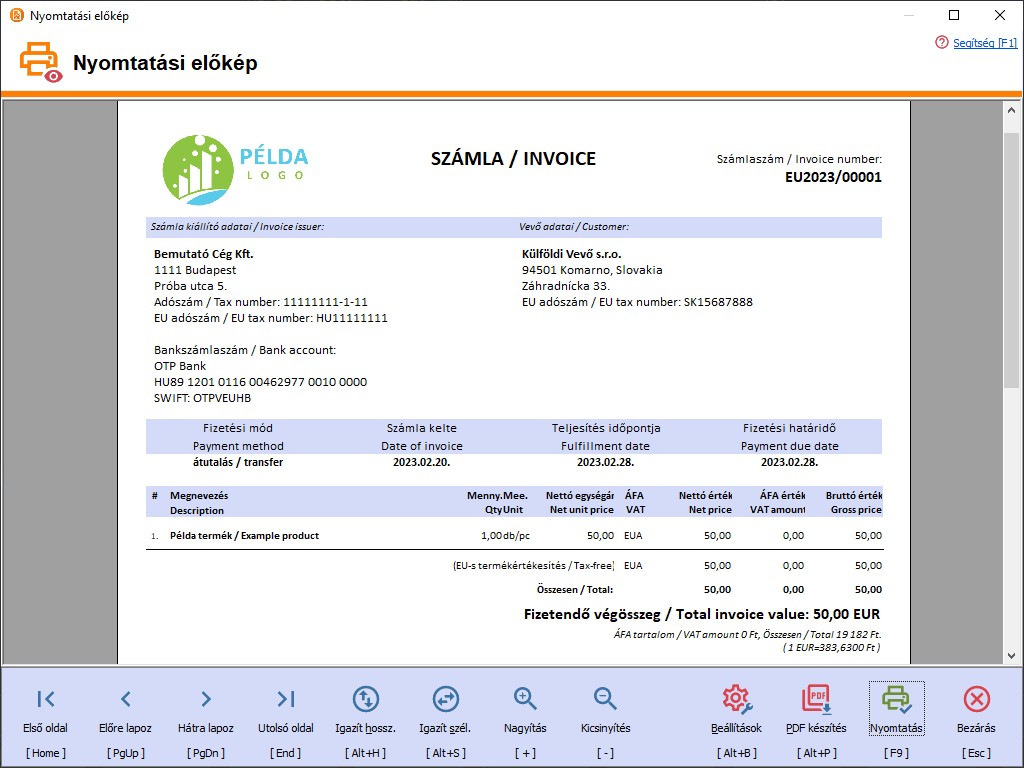Image resolution: width=1024 pixels, height=768 pixels.
Task: Click the Total invoice value: 50,00 EUR line
Action: tap(702, 615)
